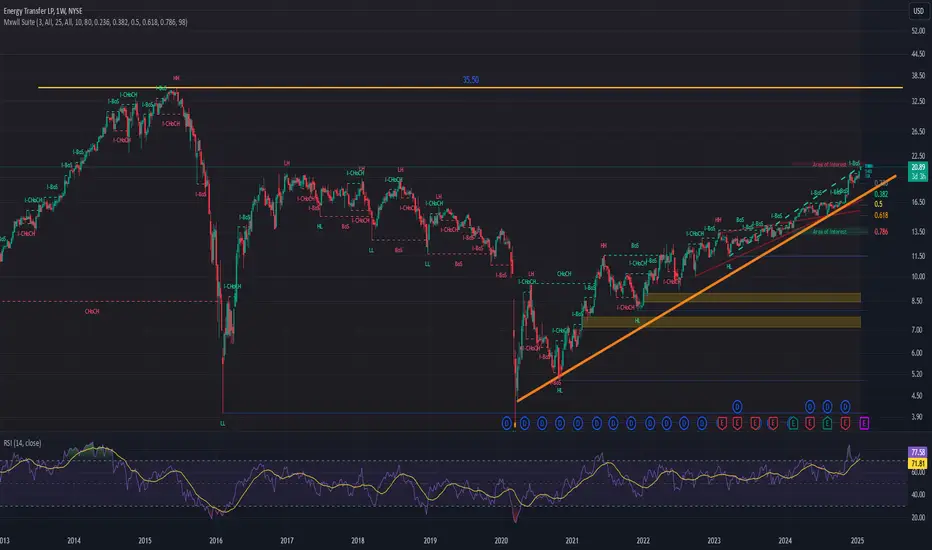Click the dividend D marker at chart bottom-left start
The height and width of the screenshot is (550, 932).
click(506, 423)
